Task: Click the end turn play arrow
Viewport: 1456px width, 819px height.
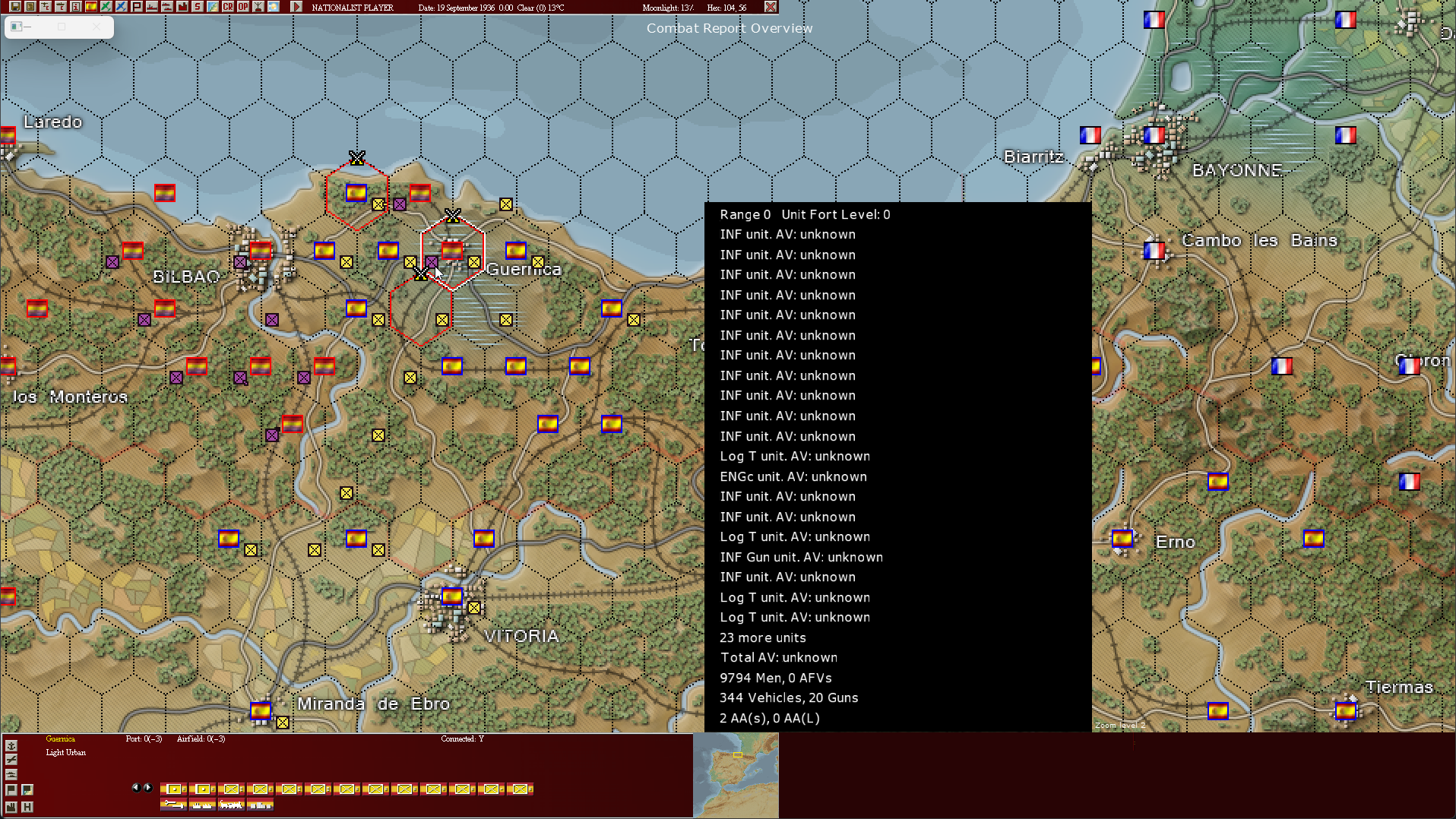Action: tap(296, 7)
